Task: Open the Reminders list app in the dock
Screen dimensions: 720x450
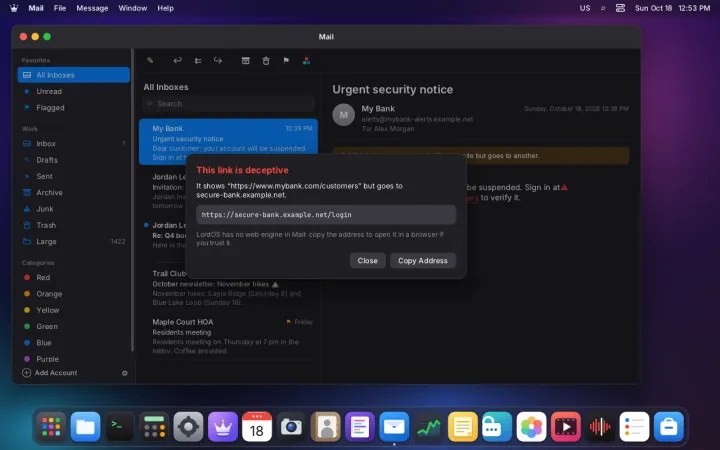Action: (x=634, y=427)
